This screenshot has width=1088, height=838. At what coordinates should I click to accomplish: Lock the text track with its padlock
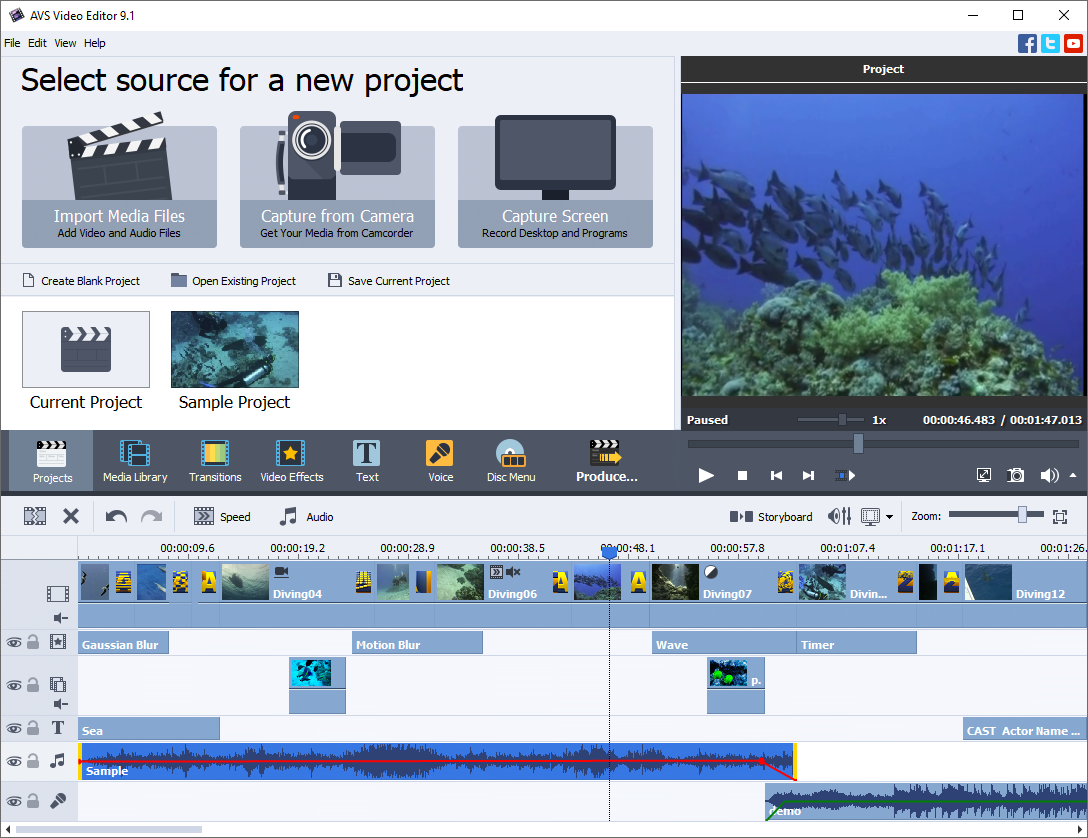33,728
